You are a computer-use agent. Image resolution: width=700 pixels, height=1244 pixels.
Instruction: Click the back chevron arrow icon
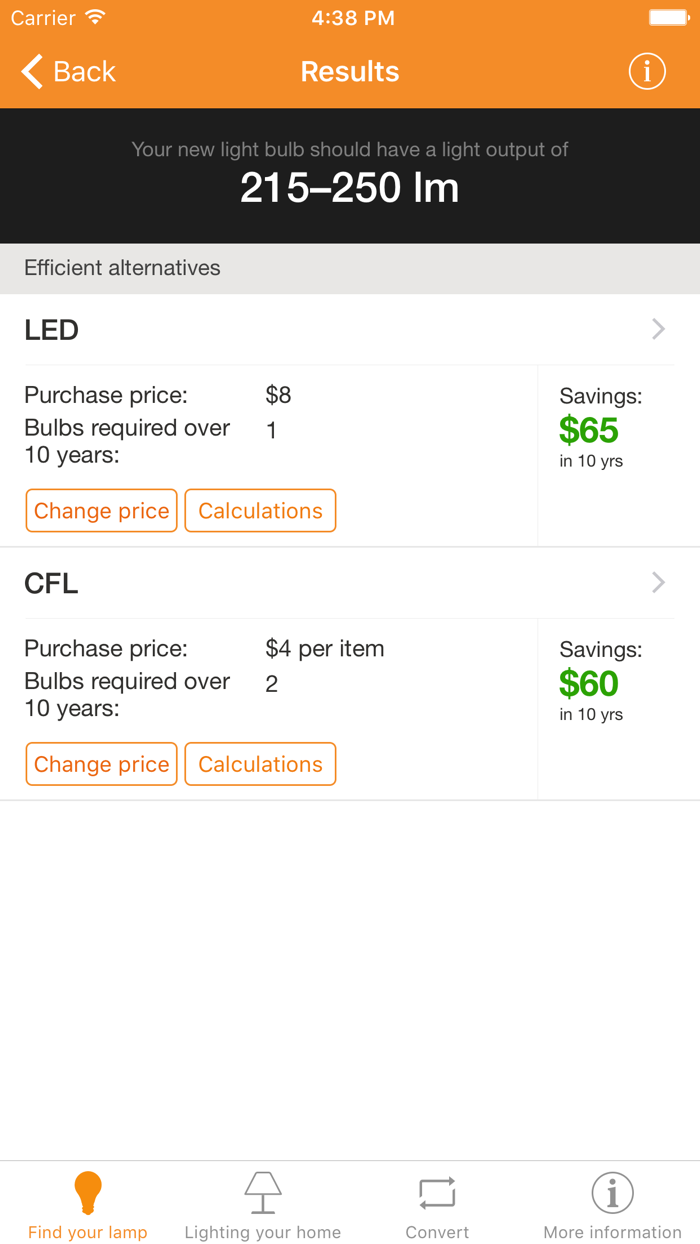pos(31,71)
